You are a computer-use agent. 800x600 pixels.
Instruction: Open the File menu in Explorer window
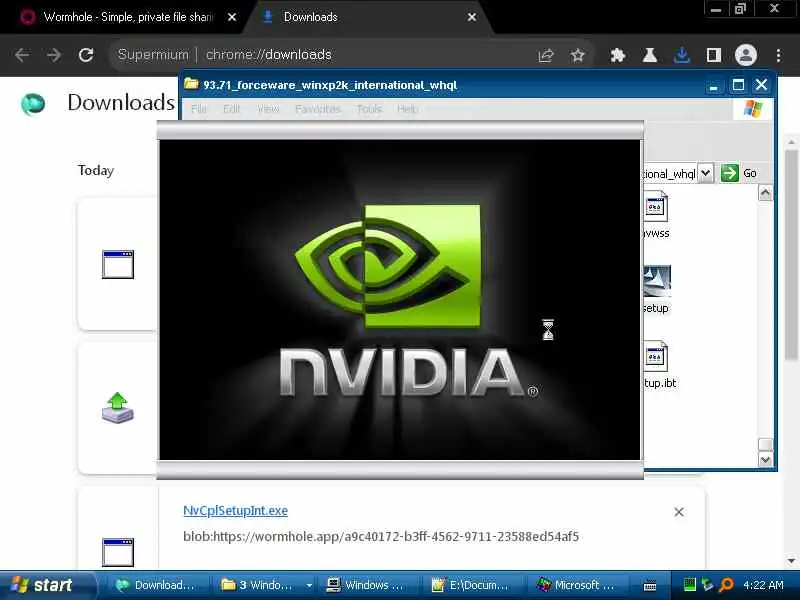tap(198, 109)
